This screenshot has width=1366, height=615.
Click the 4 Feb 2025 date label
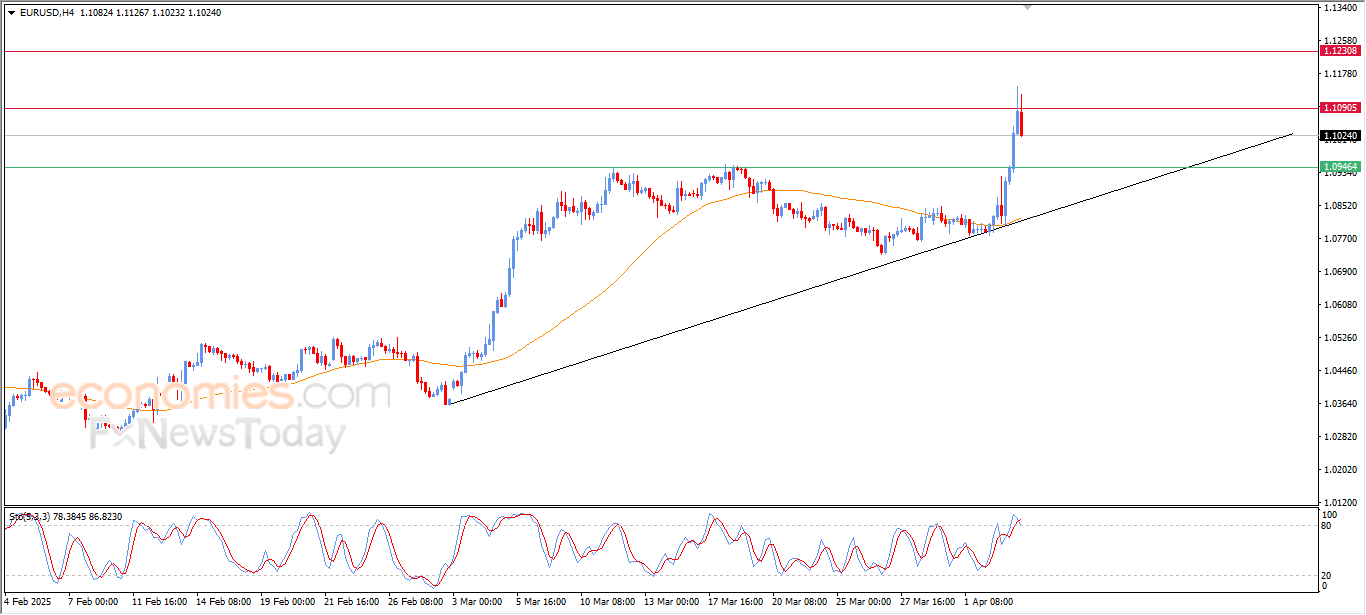[27, 602]
